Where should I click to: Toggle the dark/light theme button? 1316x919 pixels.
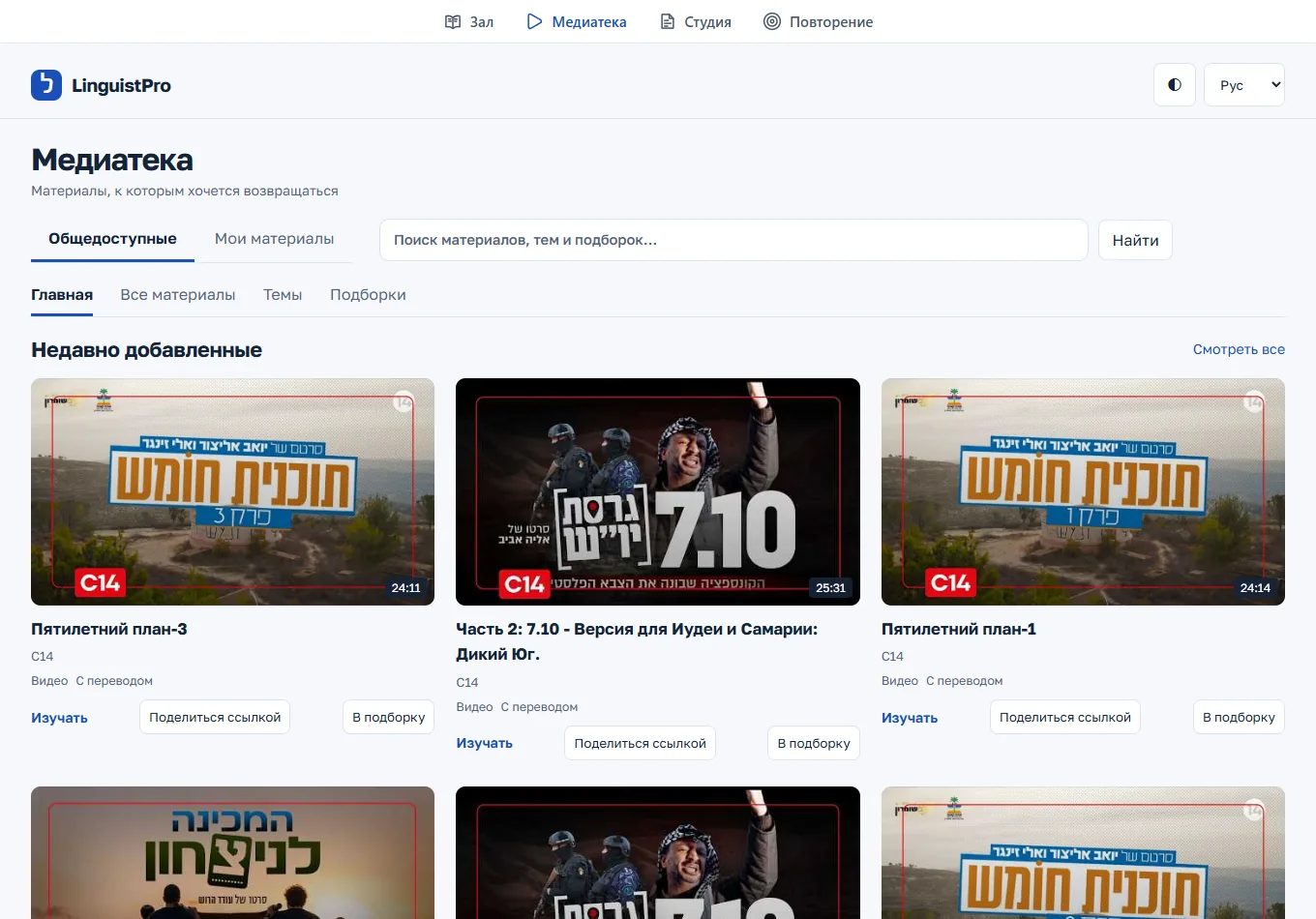pos(1175,85)
